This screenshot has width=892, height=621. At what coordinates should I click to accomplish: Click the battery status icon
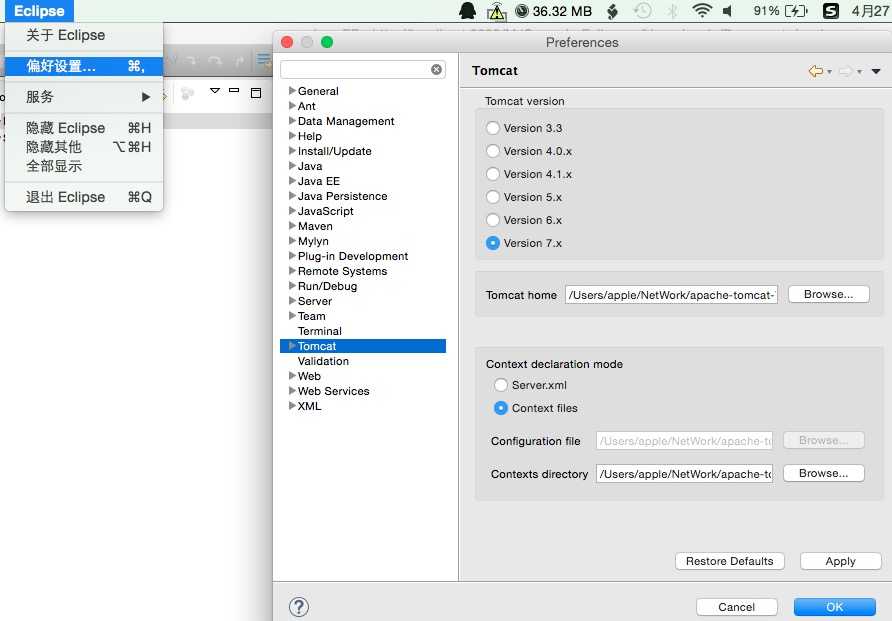click(796, 11)
